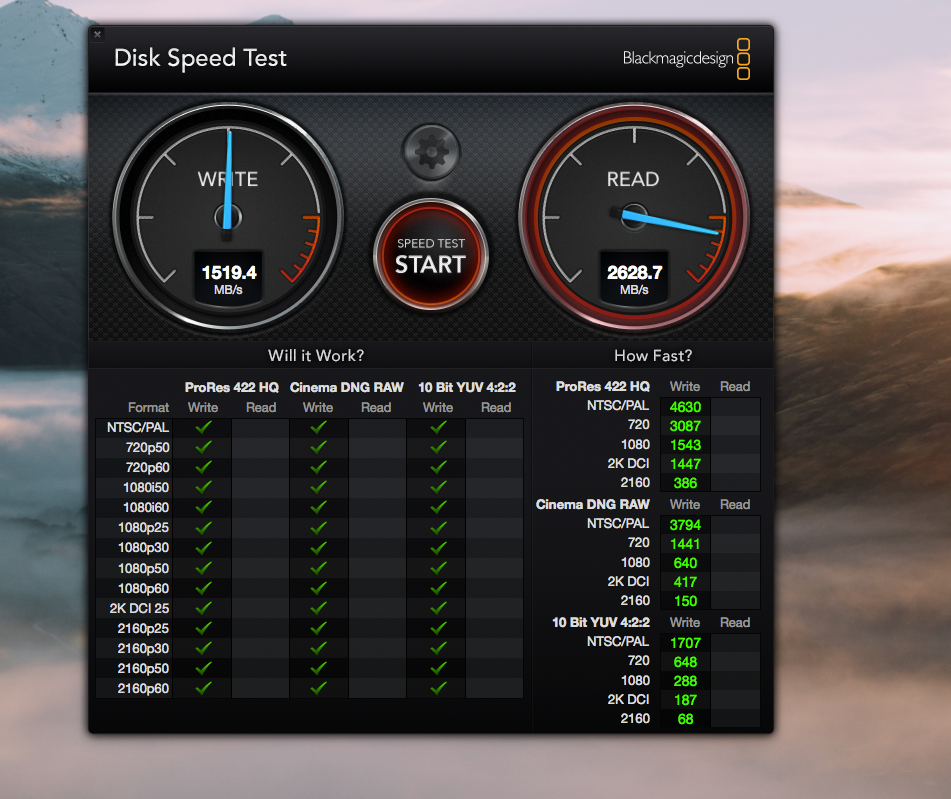Viewport: 951px width, 799px height.
Task: Click Cinema DNG 2K DCI write value 417
Action: coord(685,582)
